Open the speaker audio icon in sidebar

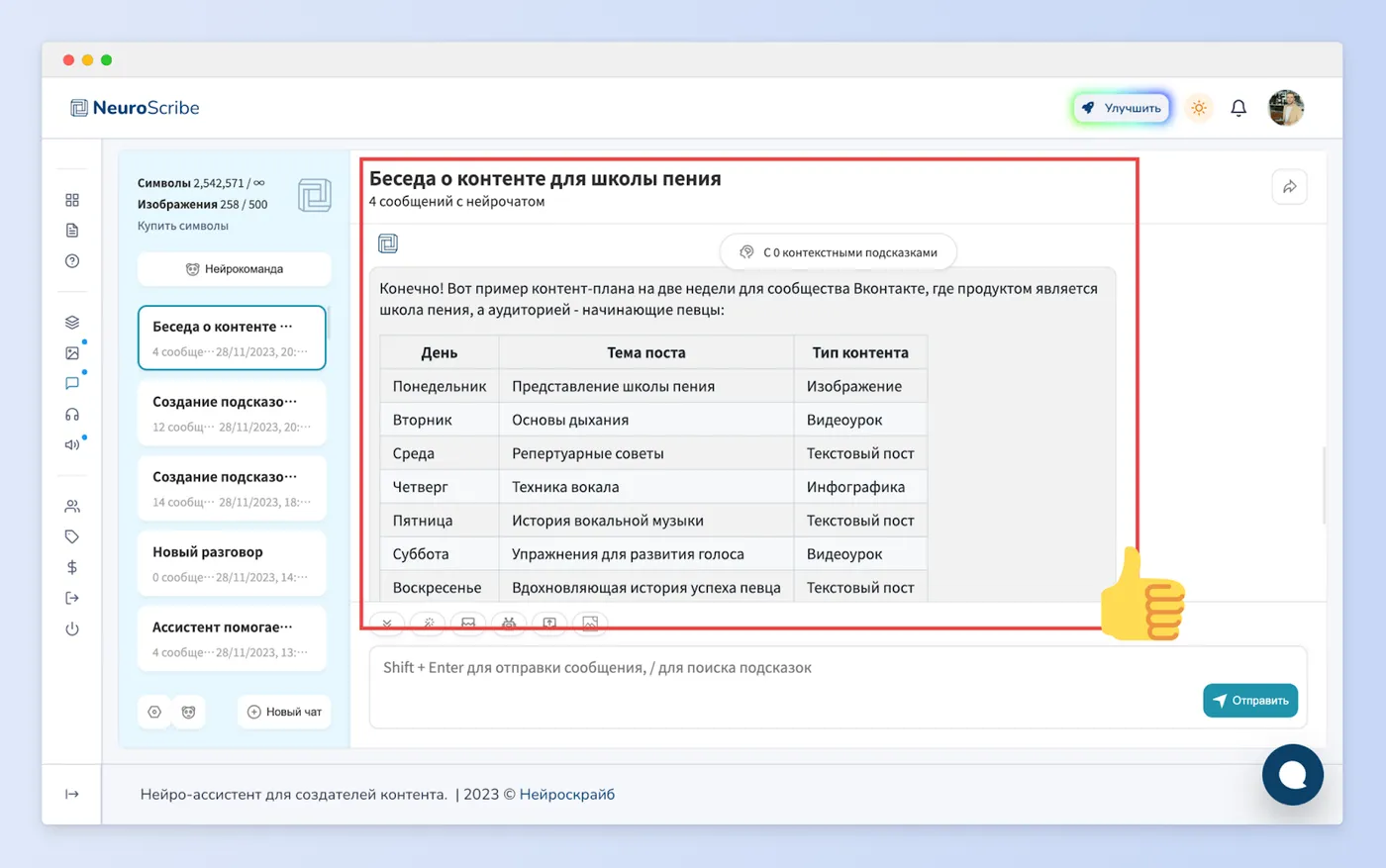(72, 444)
